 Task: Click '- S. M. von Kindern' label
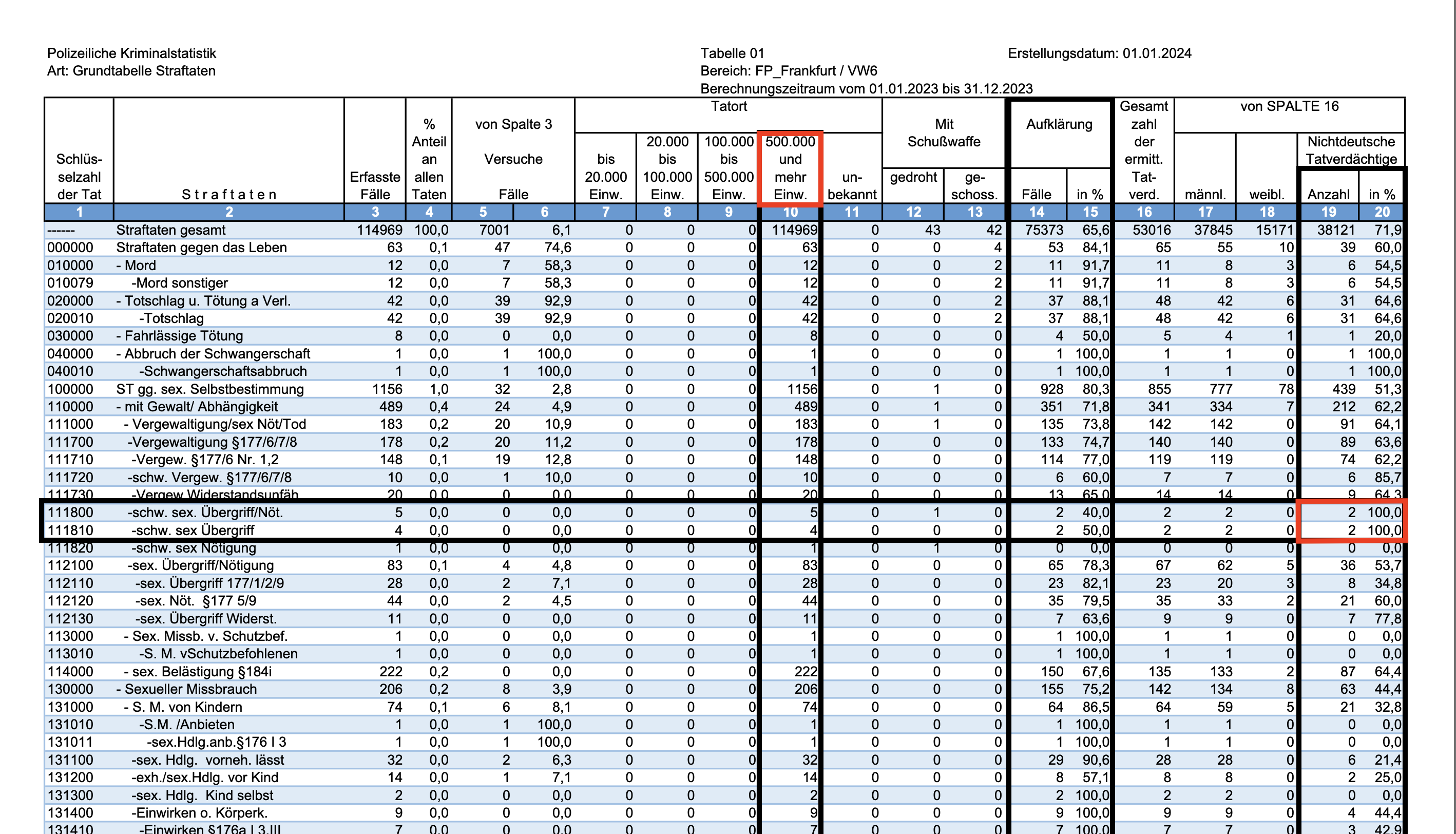point(183,707)
